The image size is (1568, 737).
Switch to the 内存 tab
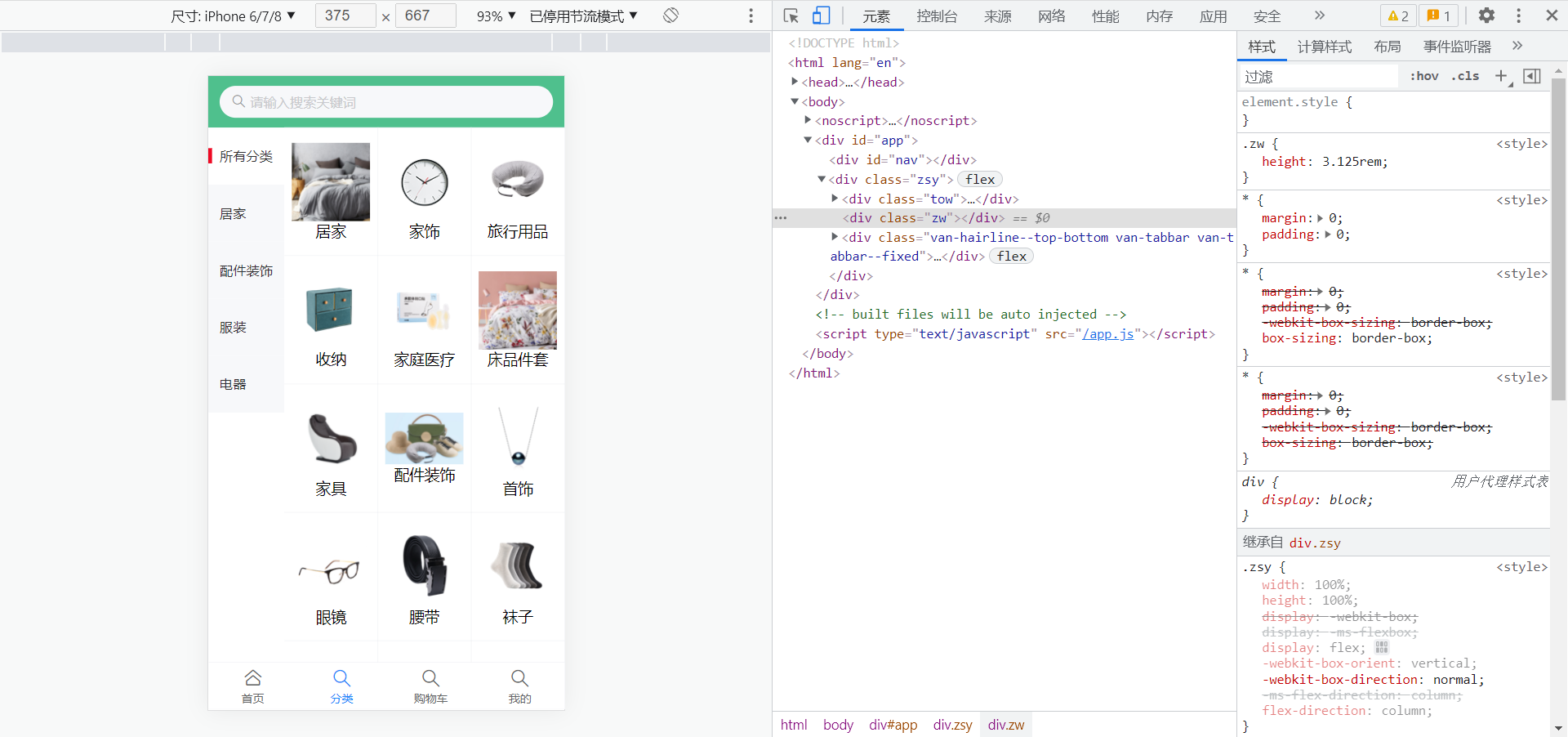point(1160,16)
